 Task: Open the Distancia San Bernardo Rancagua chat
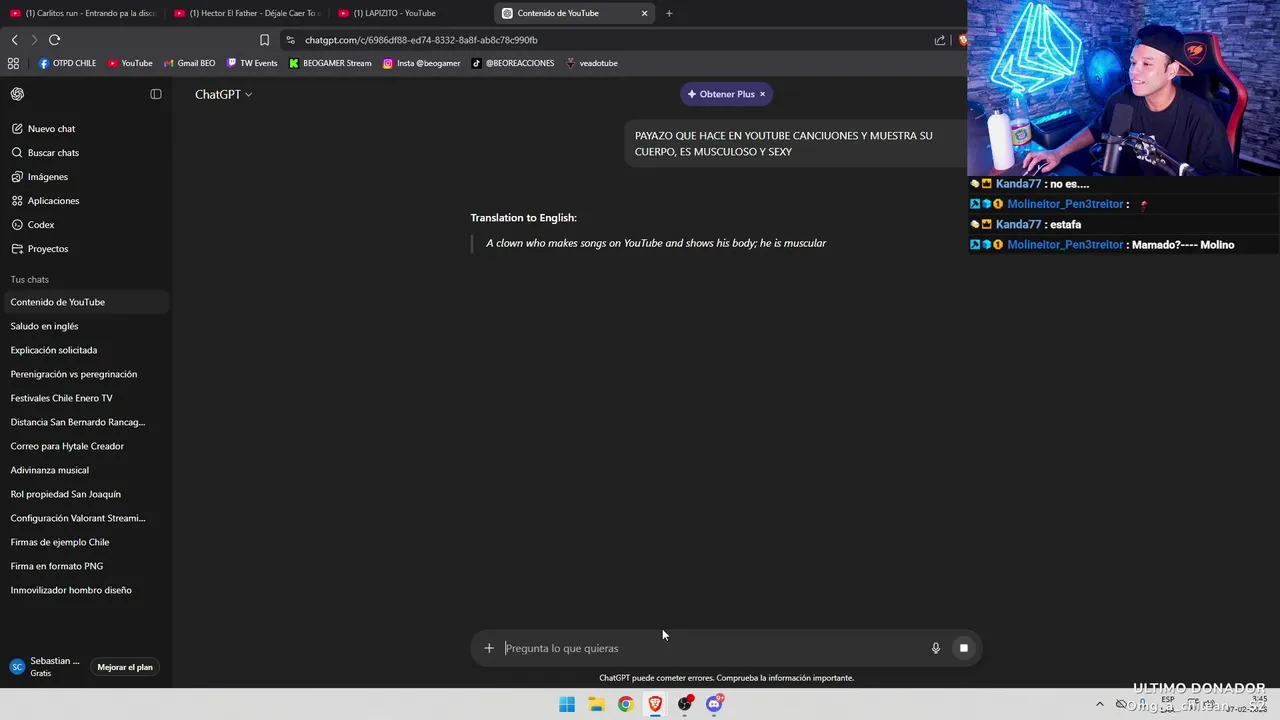coord(85,422)
